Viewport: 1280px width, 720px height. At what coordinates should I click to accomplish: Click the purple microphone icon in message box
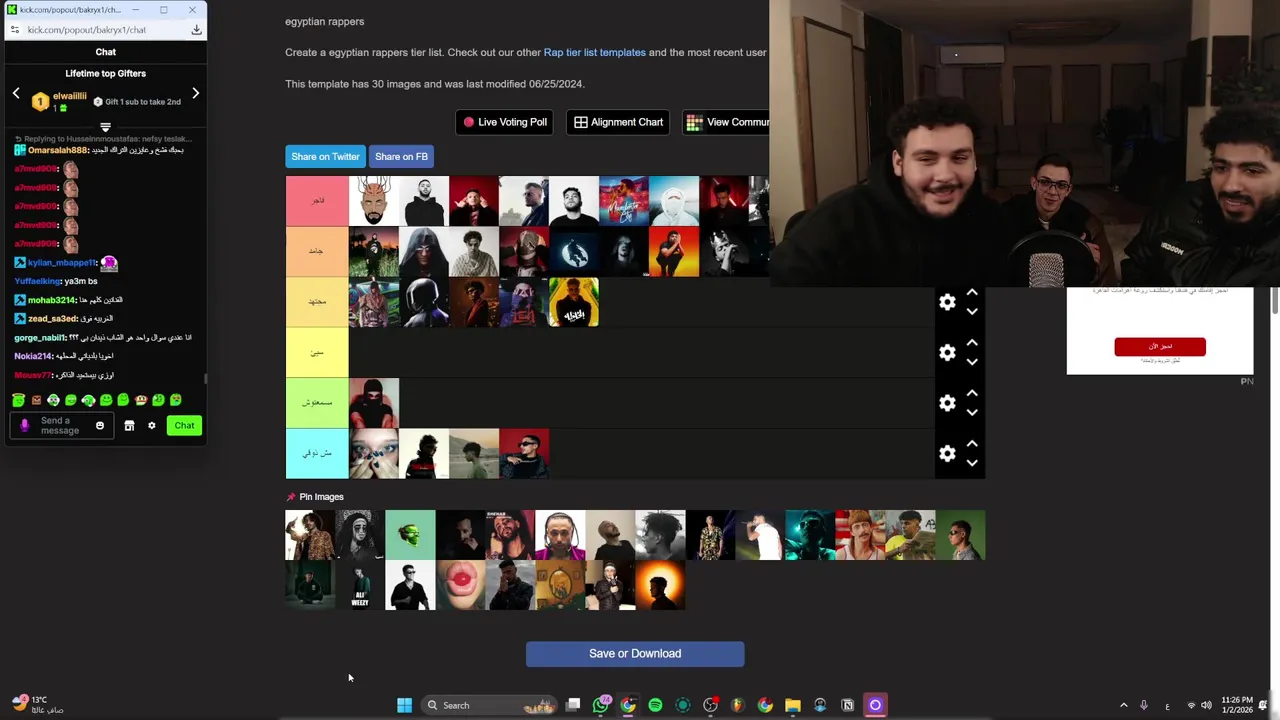pyautogui.click(x=25, y=426)
